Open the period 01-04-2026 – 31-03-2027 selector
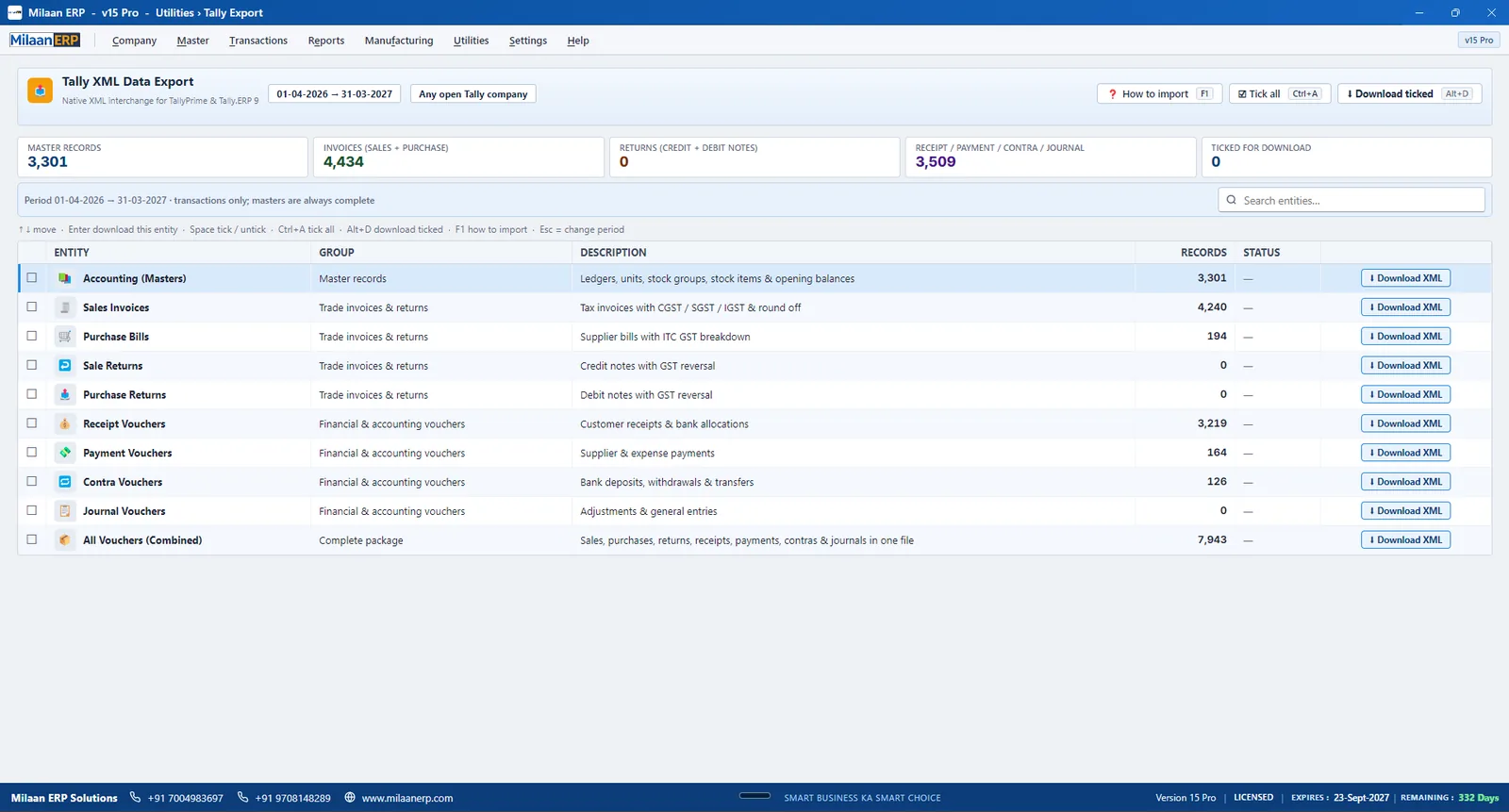This screenshot has width=1509, height=812. 335,94
